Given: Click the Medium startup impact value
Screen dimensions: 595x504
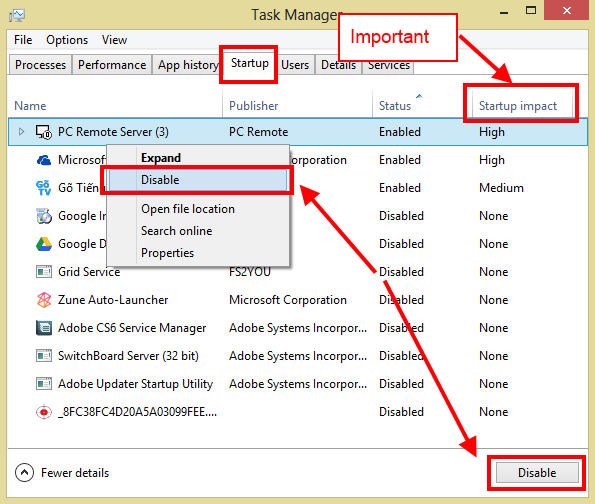Looking at the screenshot, I should 501,188.
